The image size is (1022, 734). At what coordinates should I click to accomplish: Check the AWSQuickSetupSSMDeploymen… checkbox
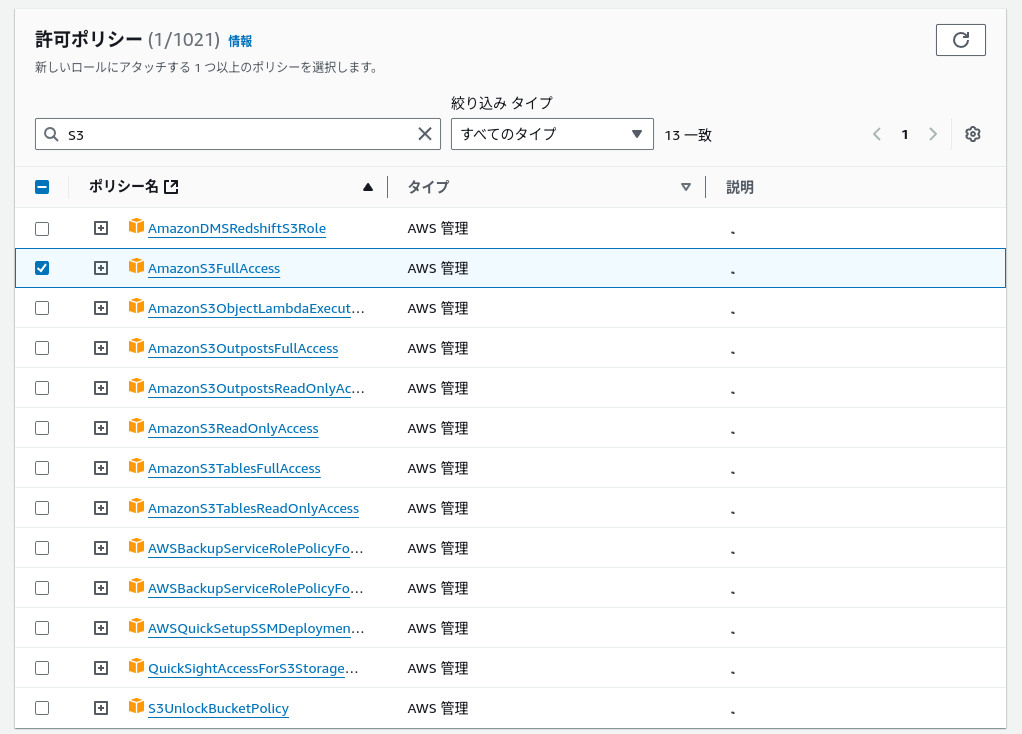tap(42, 628)
